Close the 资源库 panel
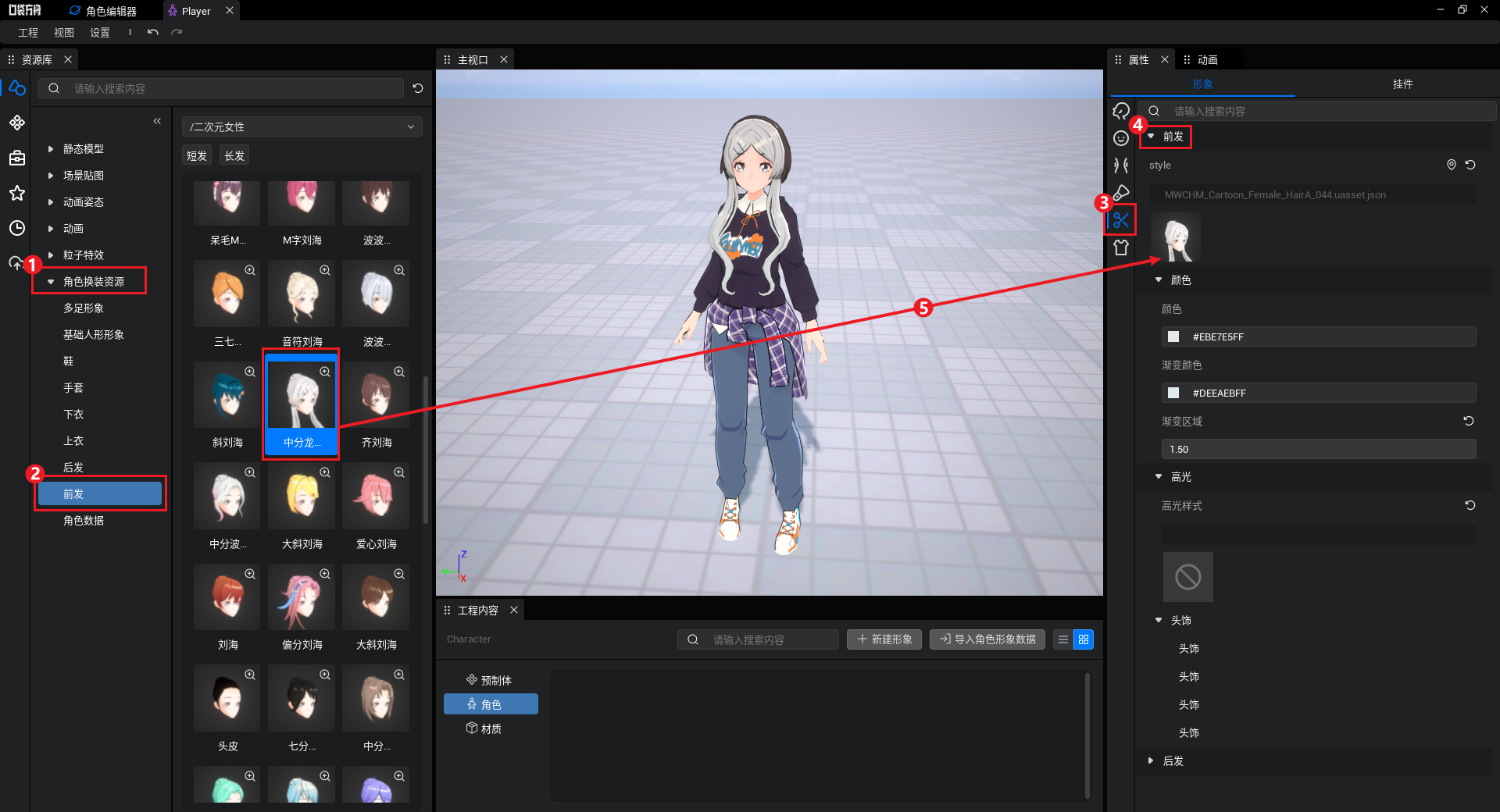This screenshot has height=812, width=1500. [68, 59]
